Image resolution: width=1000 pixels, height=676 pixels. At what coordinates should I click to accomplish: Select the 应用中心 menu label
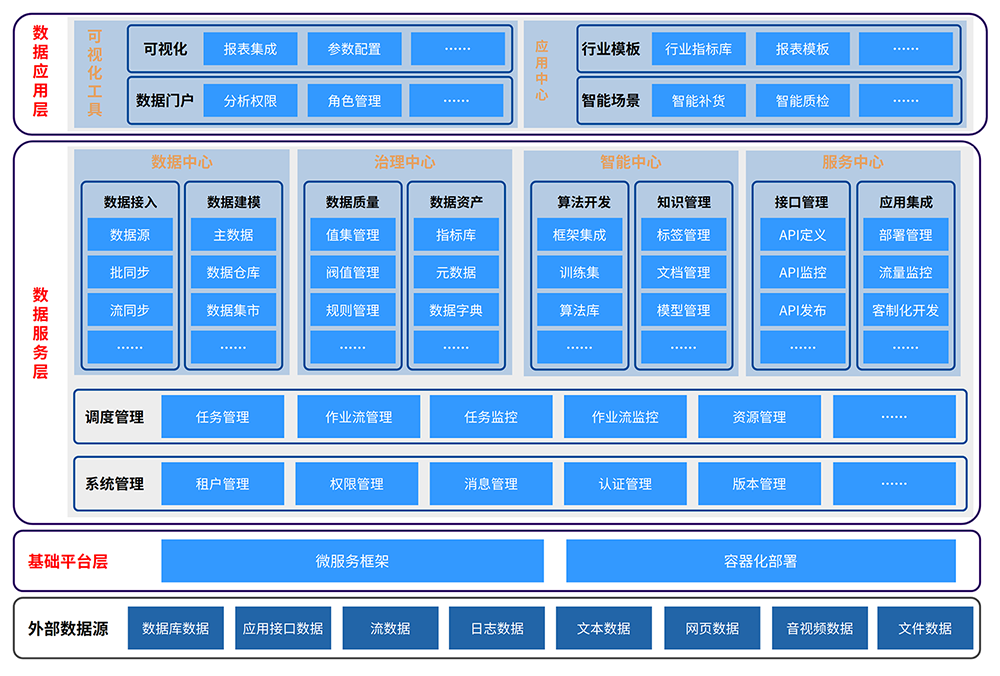[x=541, y=70]
